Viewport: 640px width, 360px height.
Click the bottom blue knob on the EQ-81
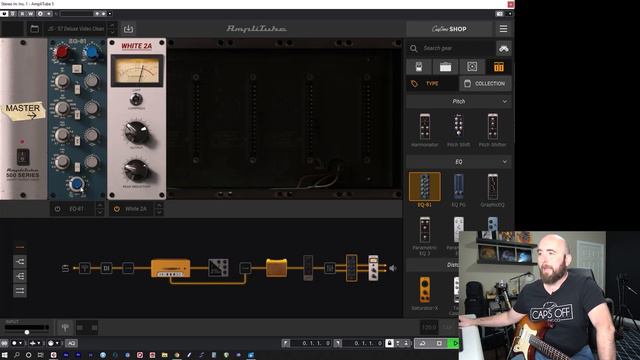coord(76,184)
